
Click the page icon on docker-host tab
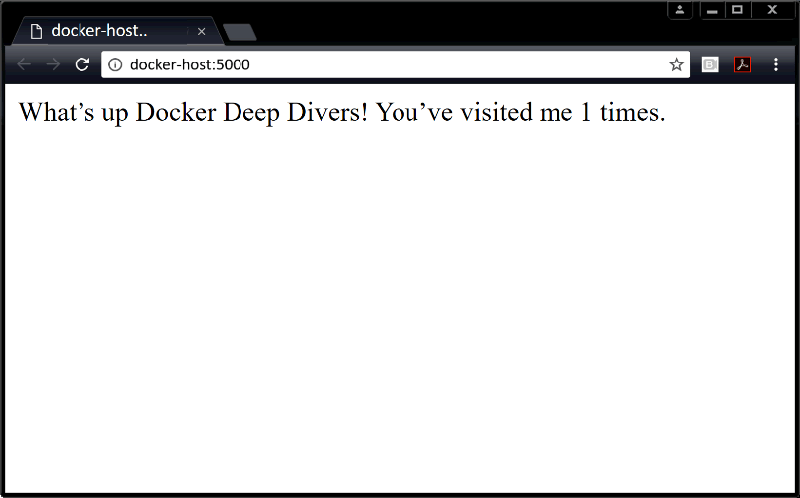tap(37, 32)
